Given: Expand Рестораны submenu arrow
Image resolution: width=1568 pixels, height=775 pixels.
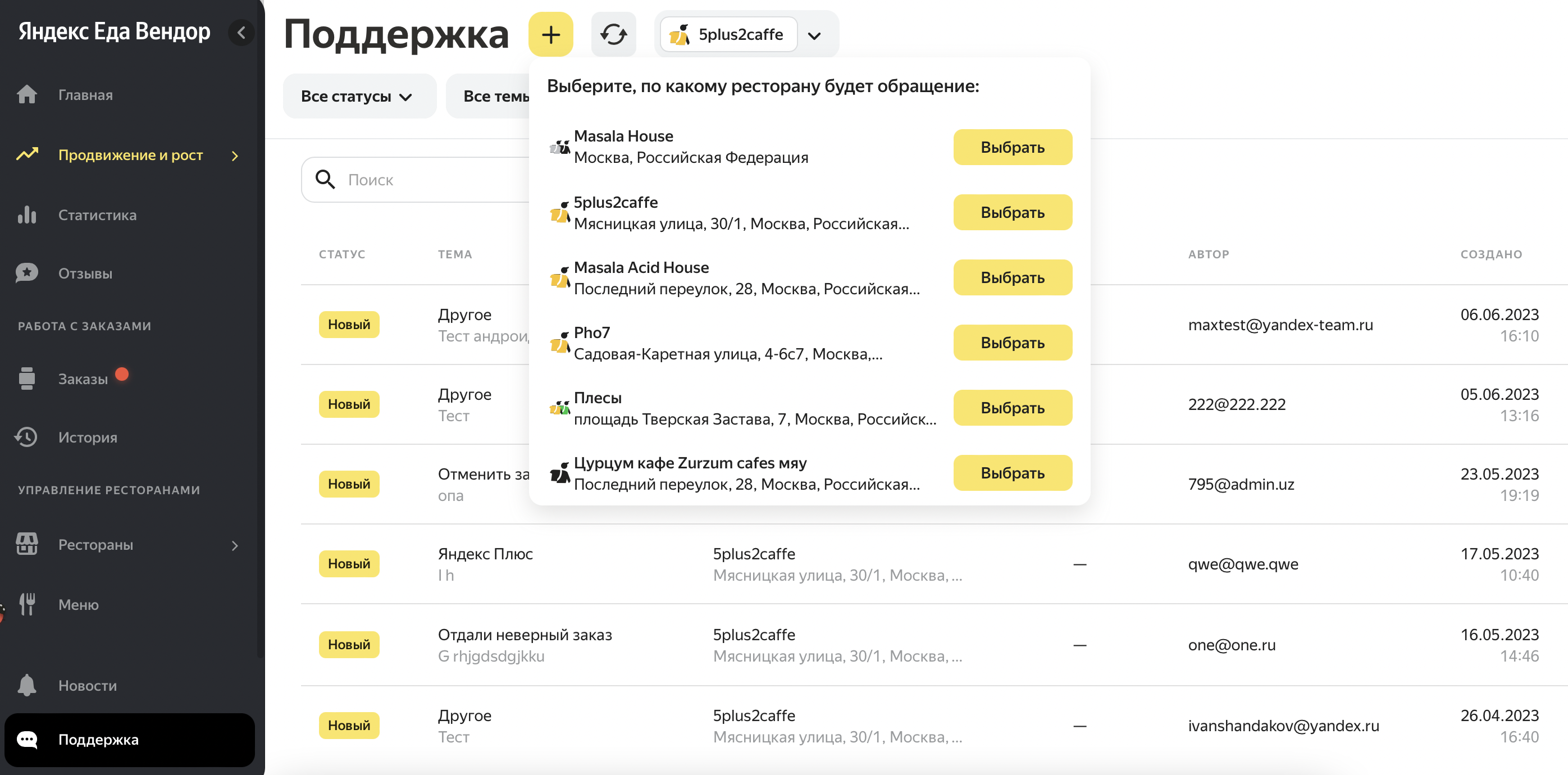Looking at the screenshot, I should [x=235, y=545].
